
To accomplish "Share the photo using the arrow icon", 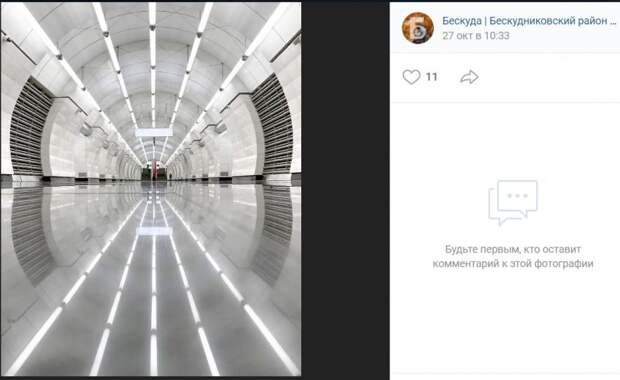I will point(469,77).
